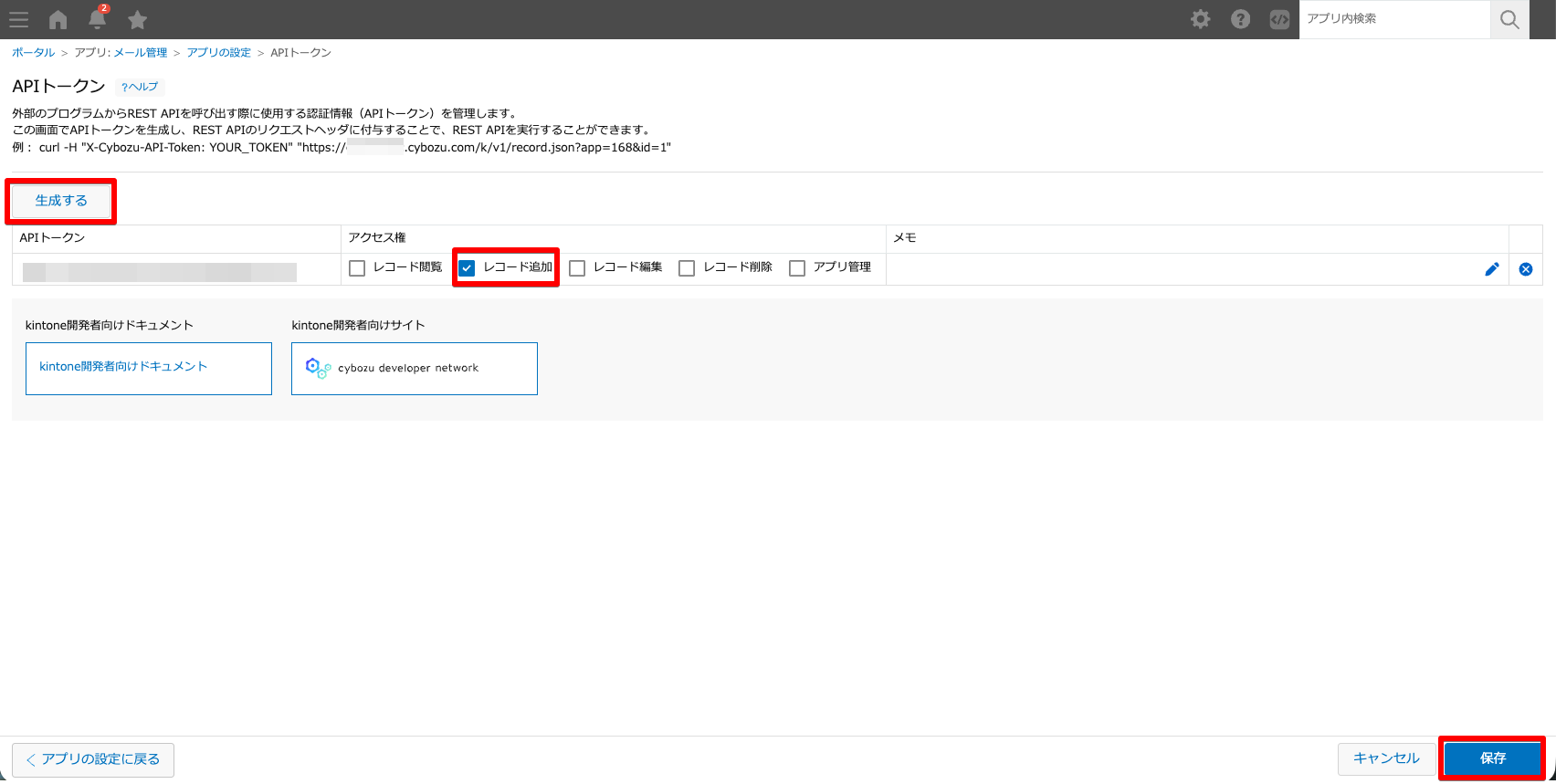The image size is (1556, 784).
Task: Open the notifications bell
Action: tap(97, 19)
